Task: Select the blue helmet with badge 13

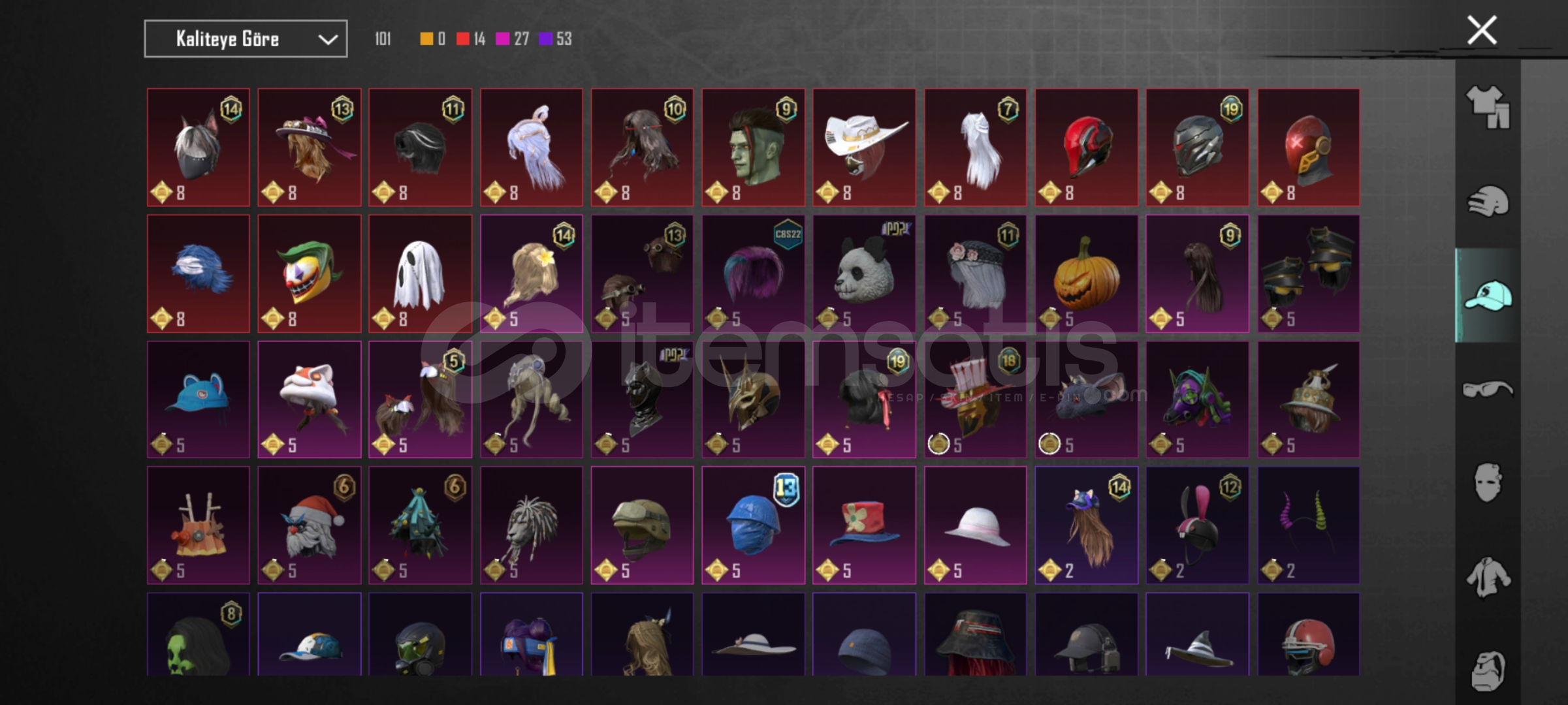Action: (753, 525)
